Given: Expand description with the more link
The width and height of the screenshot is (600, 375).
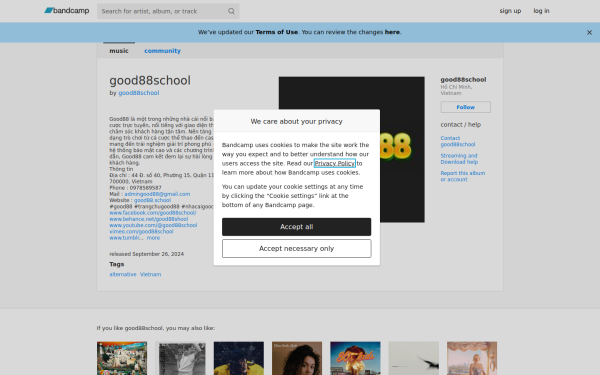Looking at the screenshot, I should 153,238.
